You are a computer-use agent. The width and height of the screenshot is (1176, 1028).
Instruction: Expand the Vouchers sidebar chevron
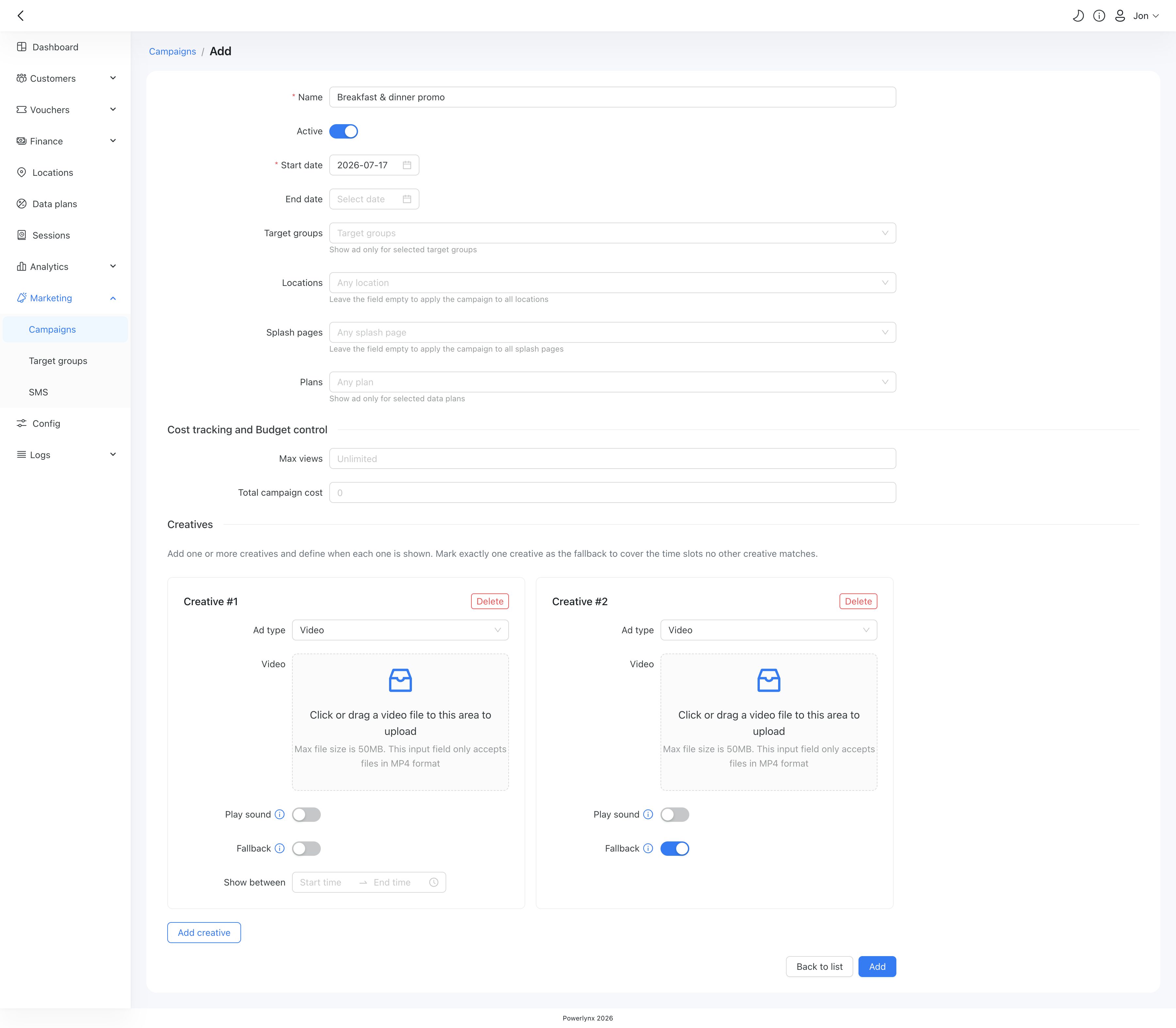pos(113,109)
